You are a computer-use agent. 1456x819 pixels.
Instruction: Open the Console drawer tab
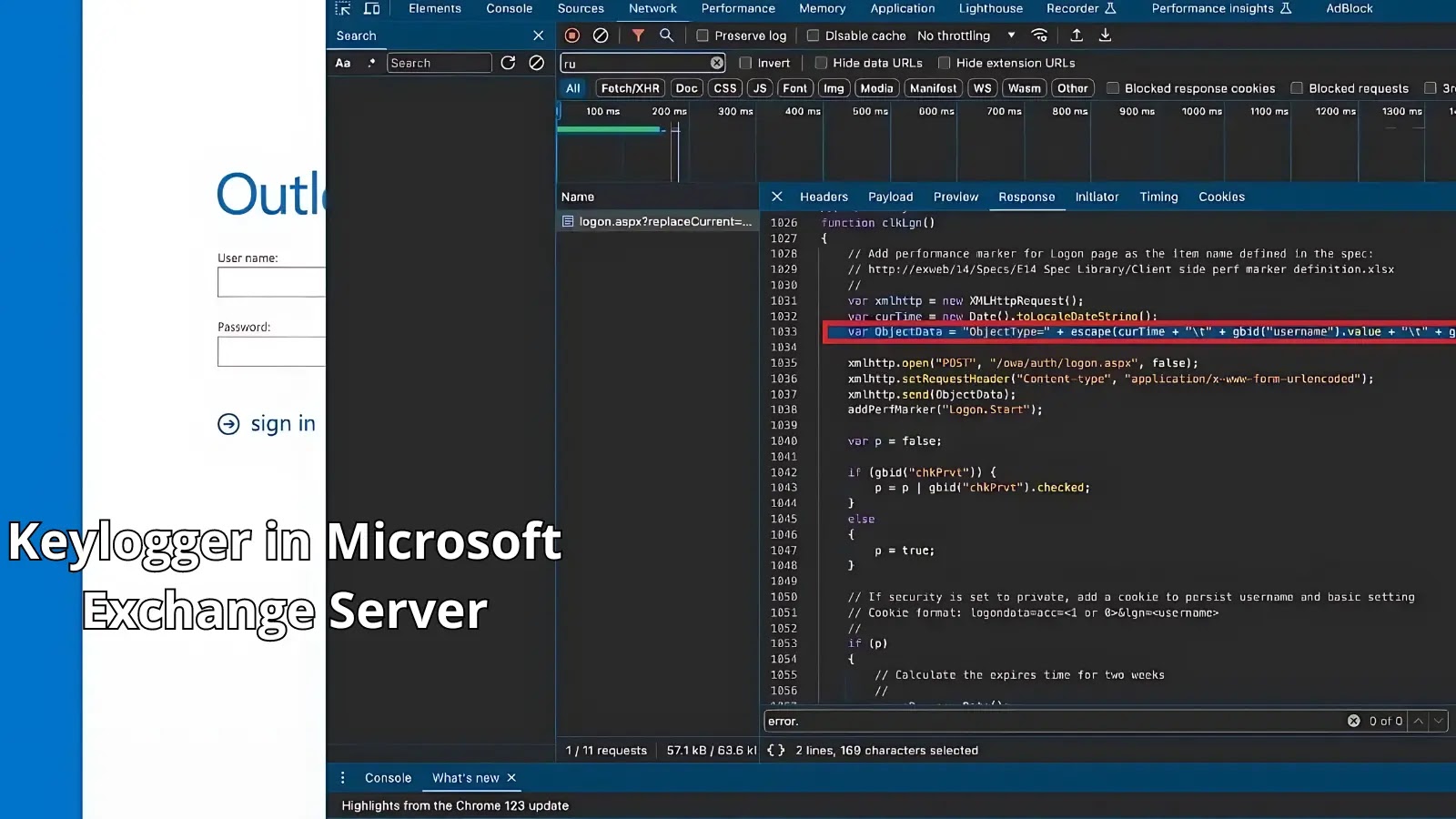coord(388,778)
